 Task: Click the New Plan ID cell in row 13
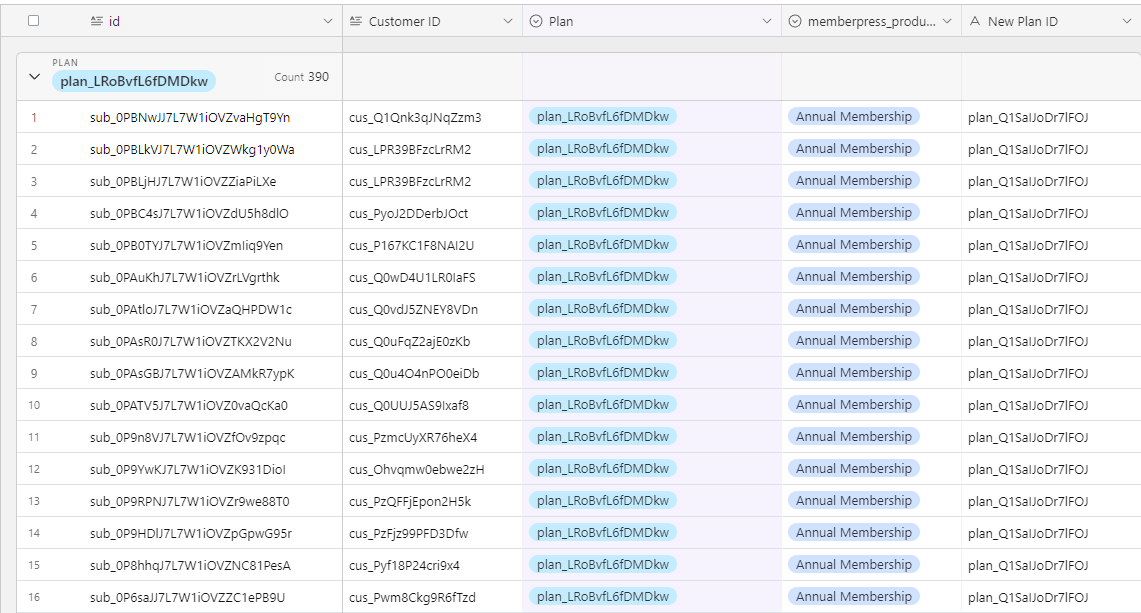tap(1027, 501)
